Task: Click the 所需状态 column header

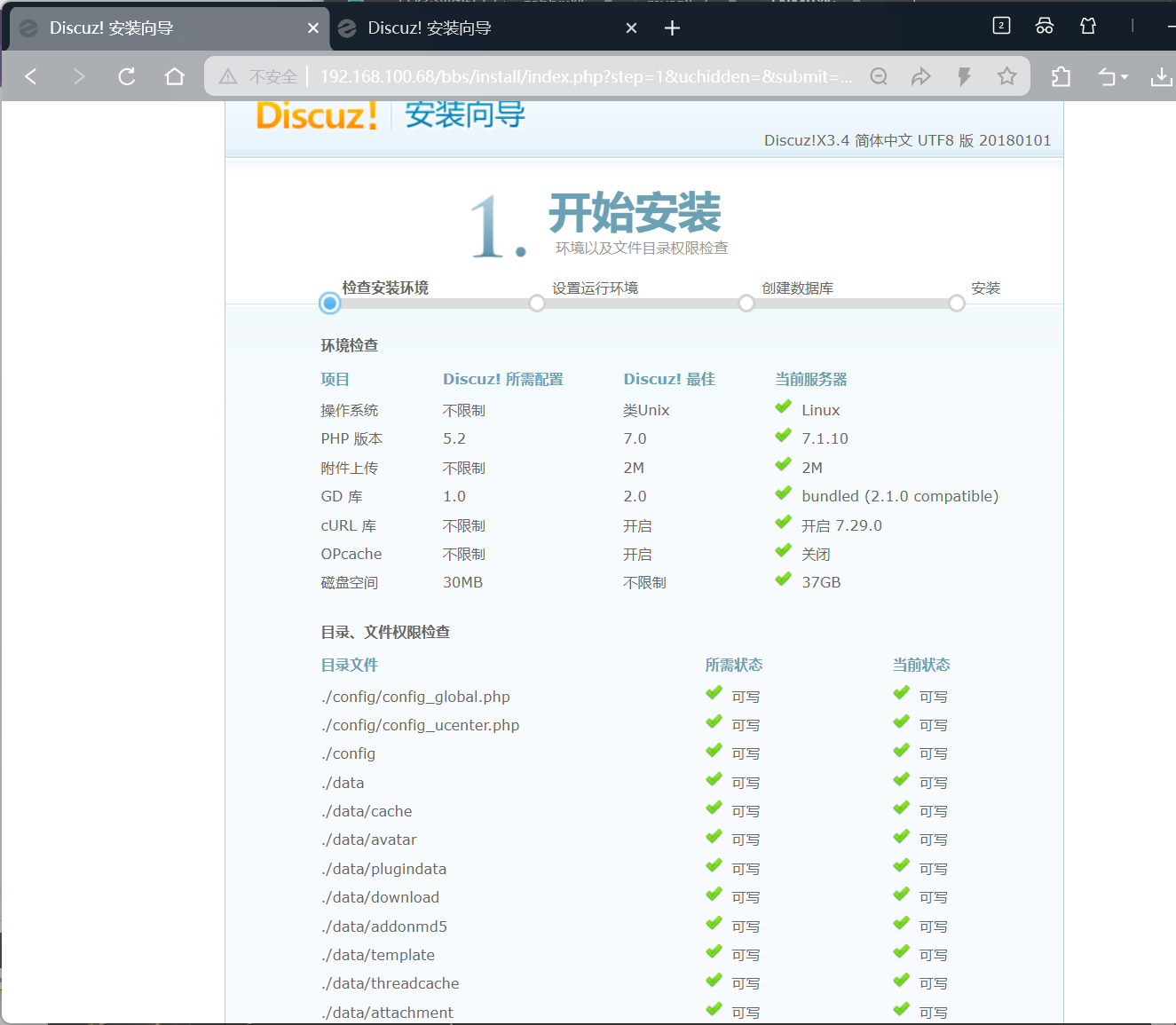Action: [x=734, y=665]
